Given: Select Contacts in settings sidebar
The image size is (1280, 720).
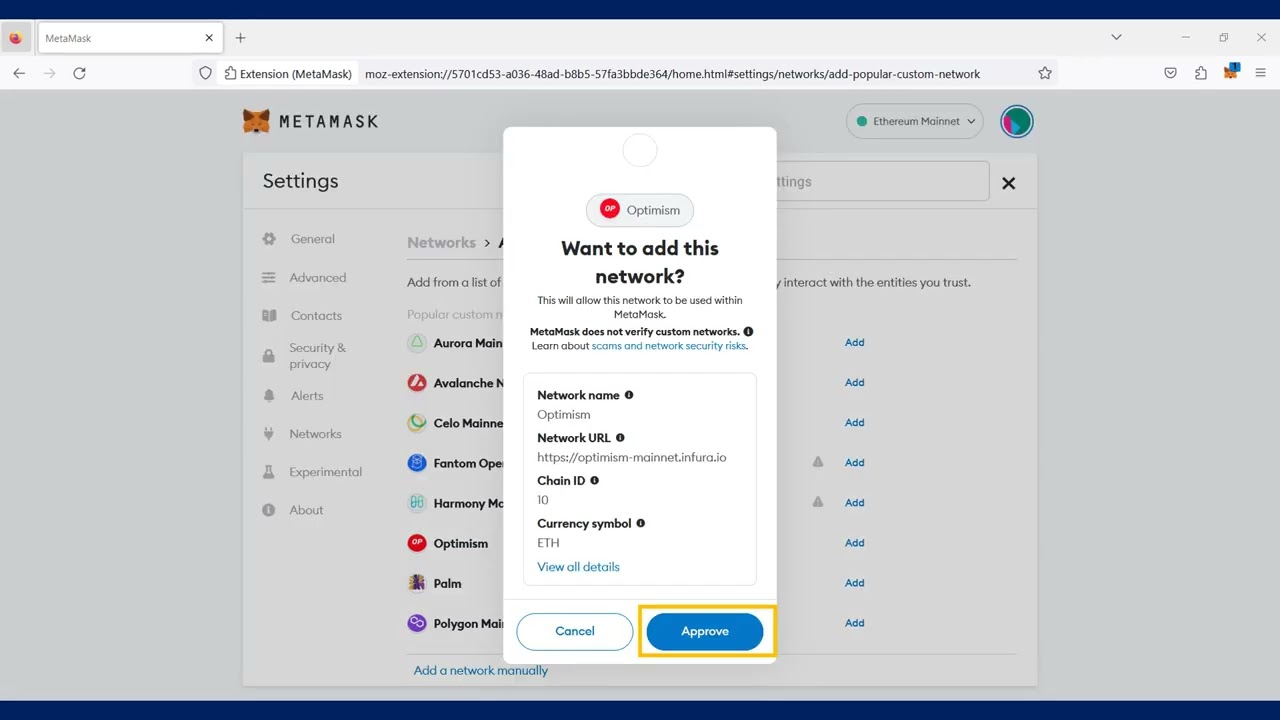Looking at the screenshot, I should [316, 316].
